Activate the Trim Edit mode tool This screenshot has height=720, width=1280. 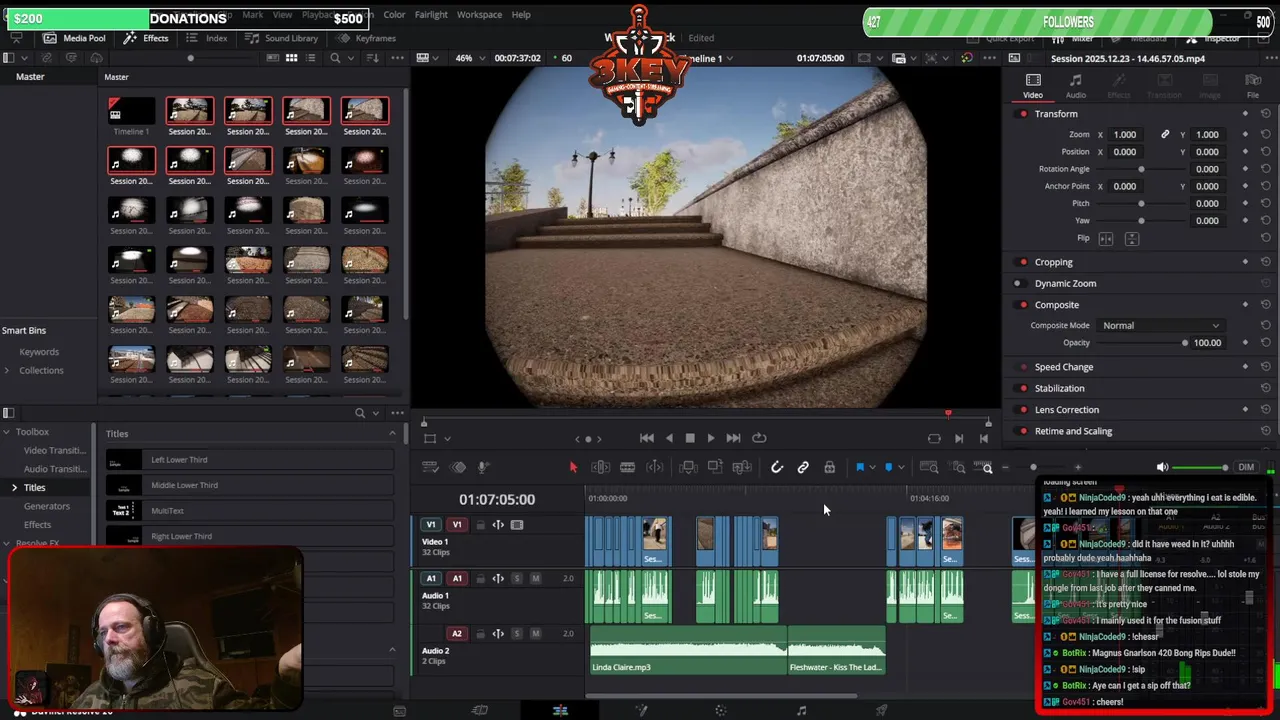(601, 467)
